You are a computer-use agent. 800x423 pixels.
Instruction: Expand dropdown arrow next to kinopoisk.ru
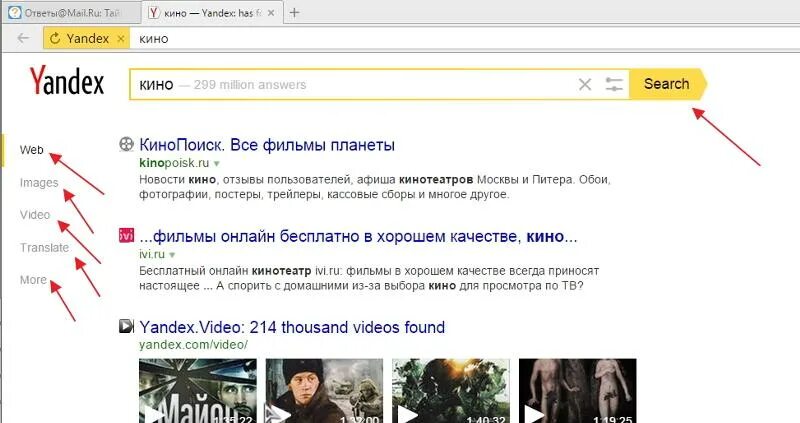216,164
